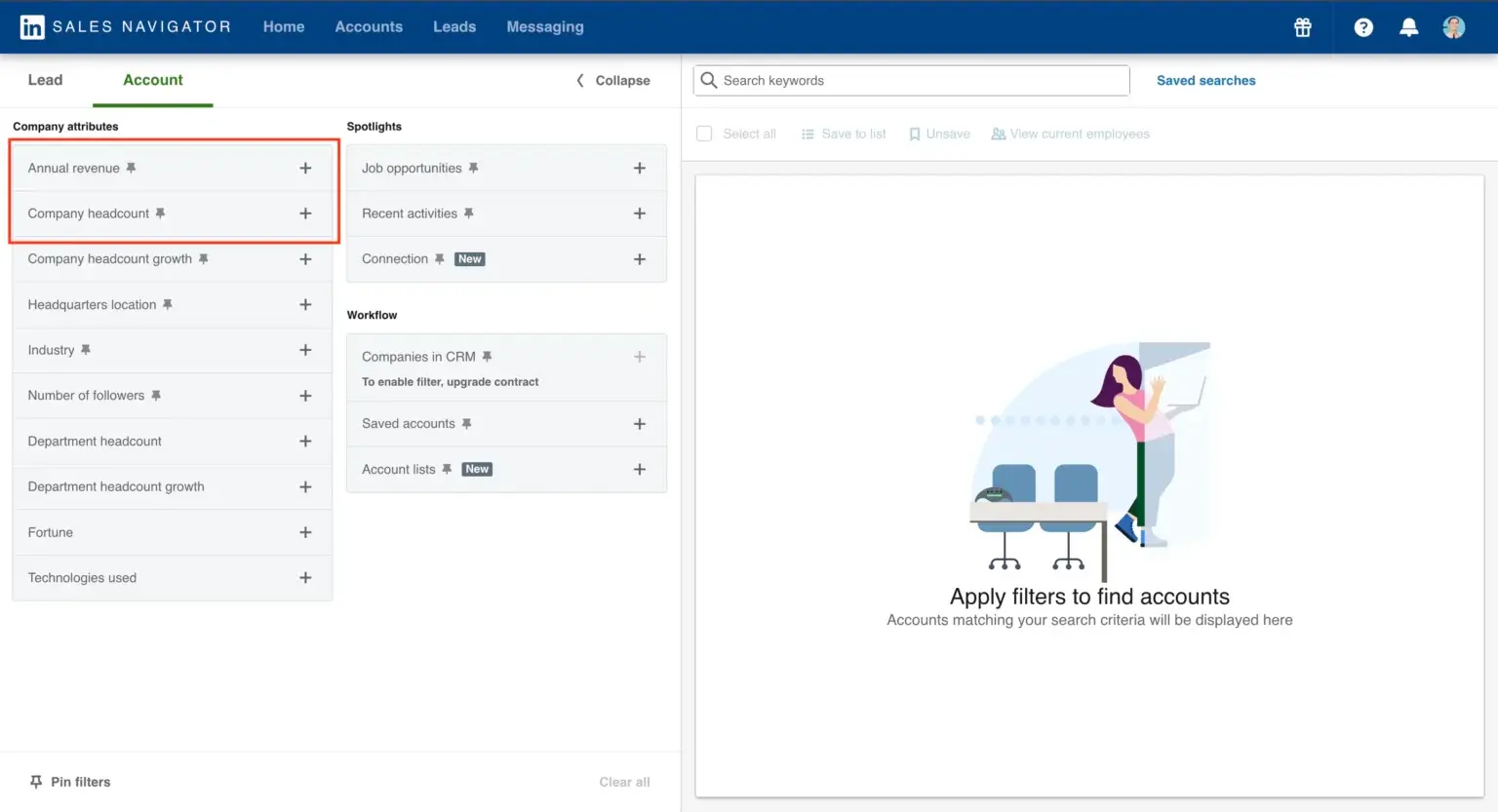Open the Leads menu item
Viewport: 1498px width, 812px height.
pyautogui.click(x=454, y=26)
